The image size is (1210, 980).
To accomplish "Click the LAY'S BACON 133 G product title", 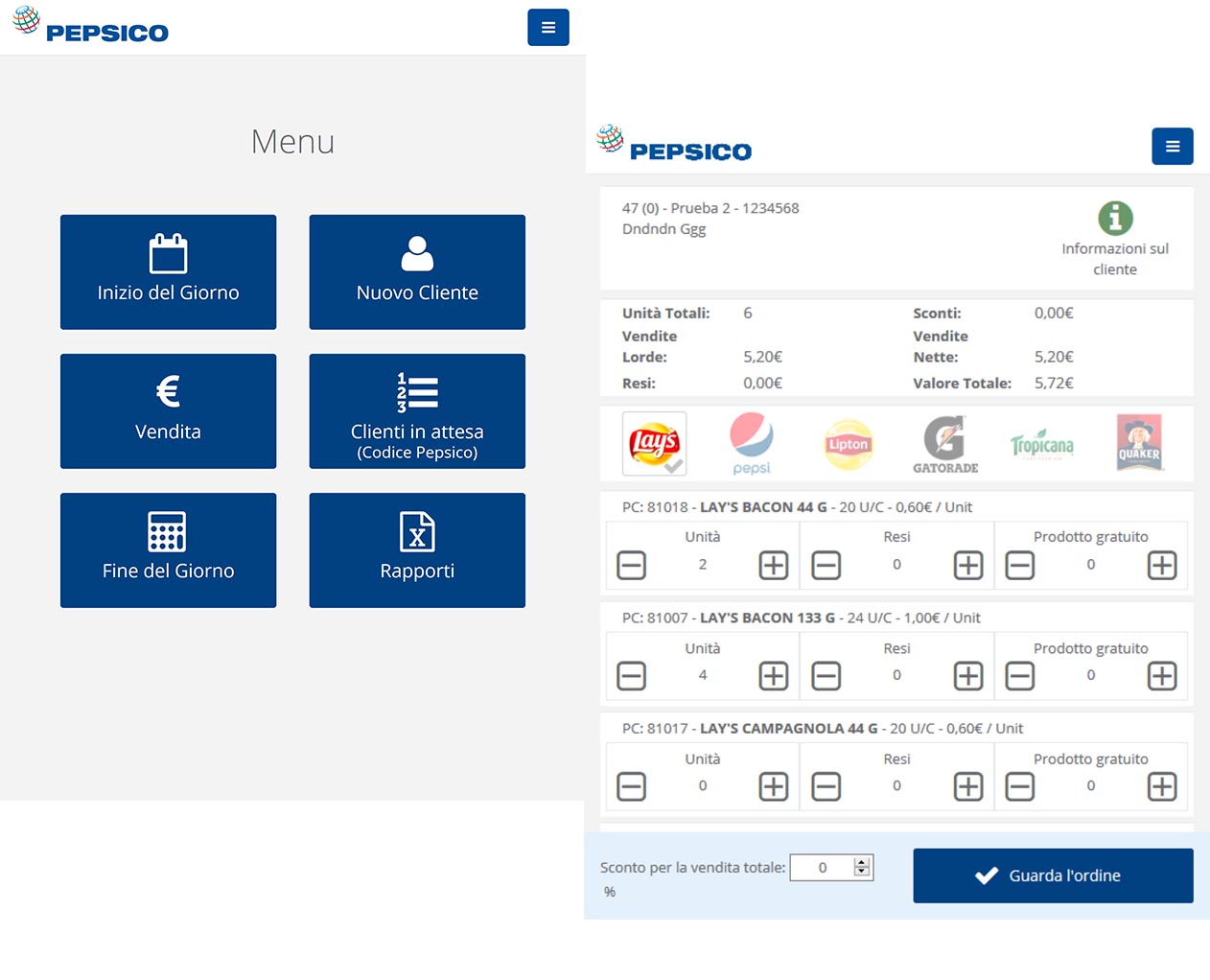I will (767, 618).
